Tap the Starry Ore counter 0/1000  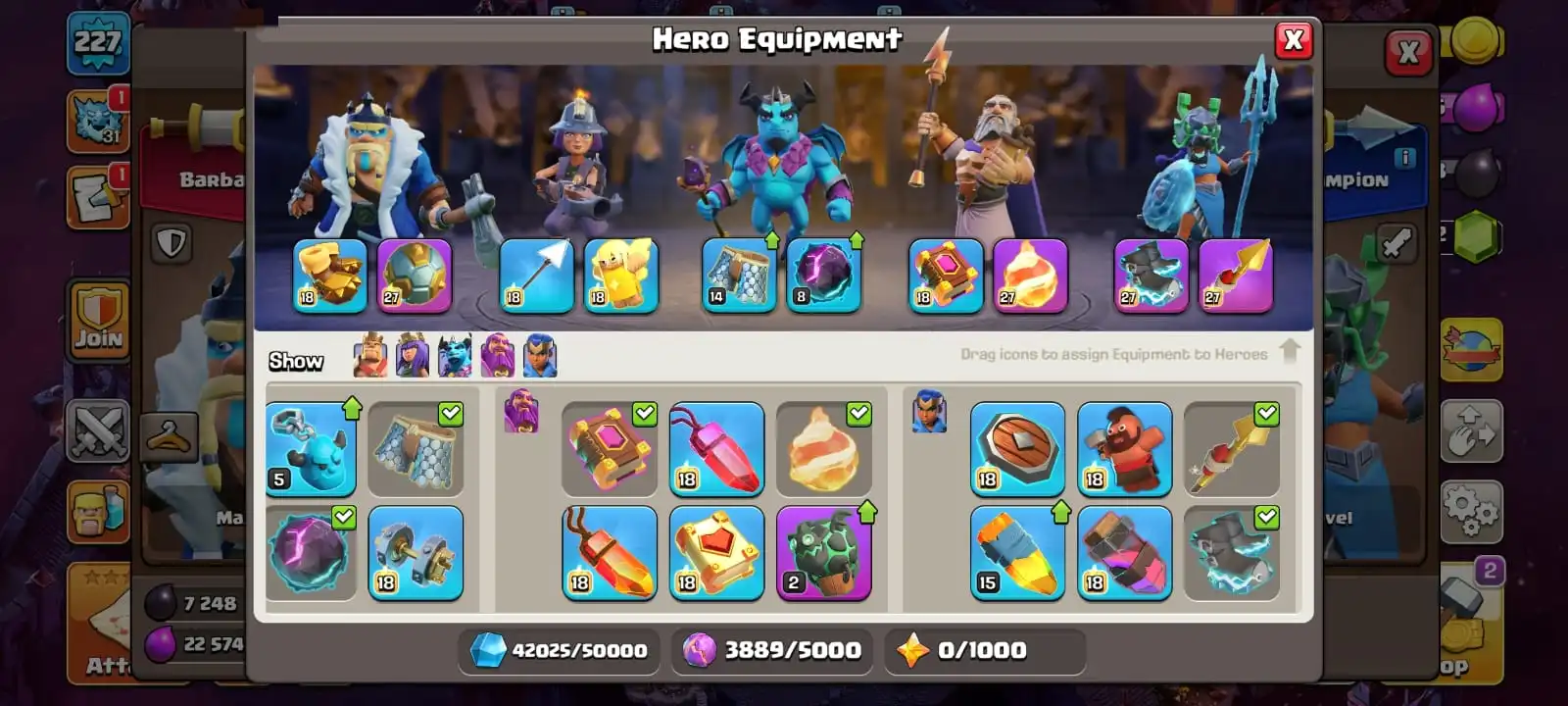[983, 650]
